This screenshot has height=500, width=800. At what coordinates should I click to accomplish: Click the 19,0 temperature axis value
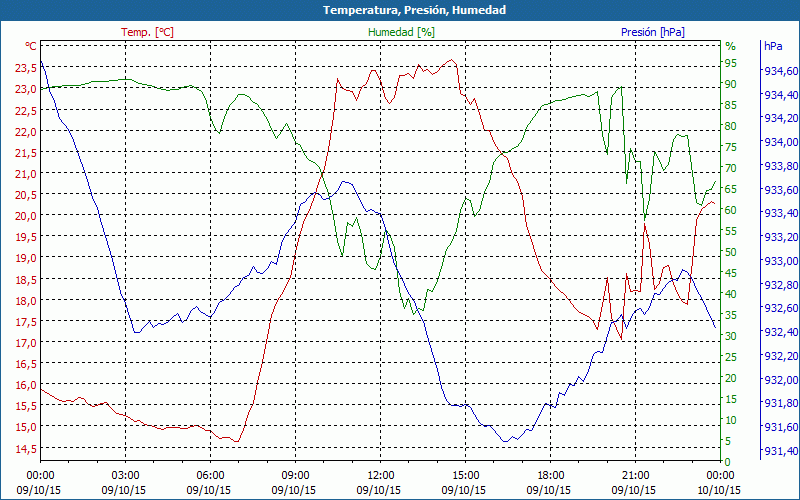click(x=26, y=258)
